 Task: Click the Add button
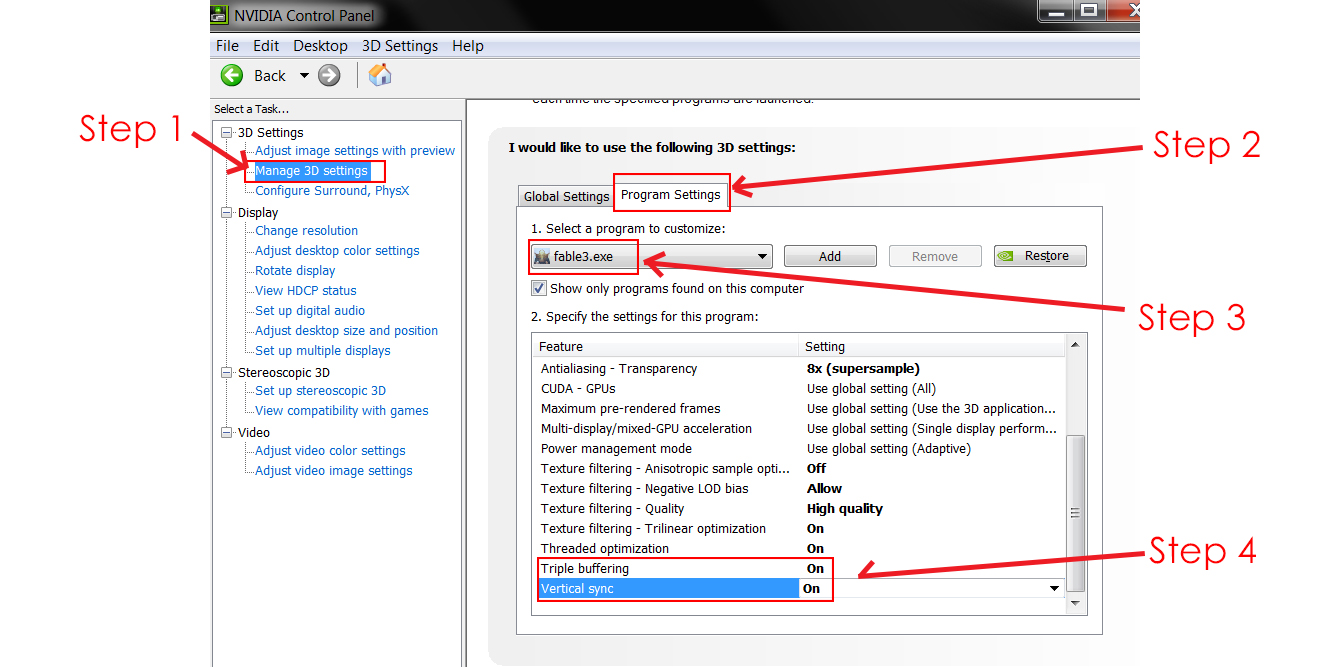[830, 256]
